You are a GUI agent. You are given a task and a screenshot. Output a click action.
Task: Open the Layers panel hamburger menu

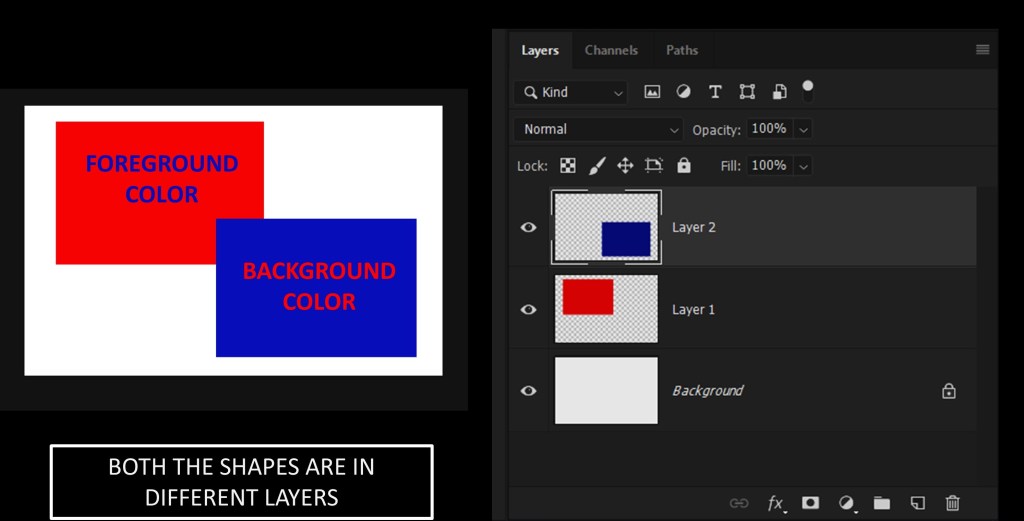click(982, 50)
